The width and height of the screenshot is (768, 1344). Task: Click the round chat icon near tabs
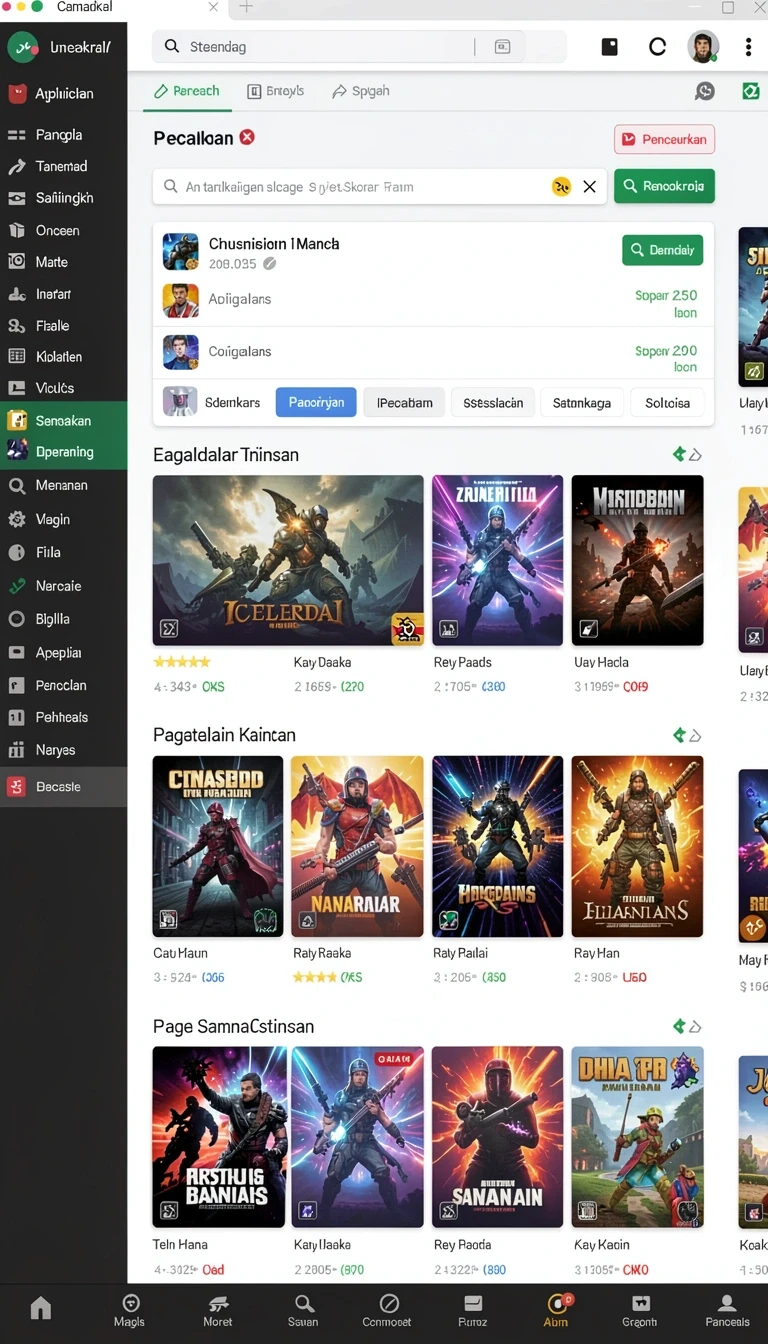pyautogui.click(x=705, y=91)
